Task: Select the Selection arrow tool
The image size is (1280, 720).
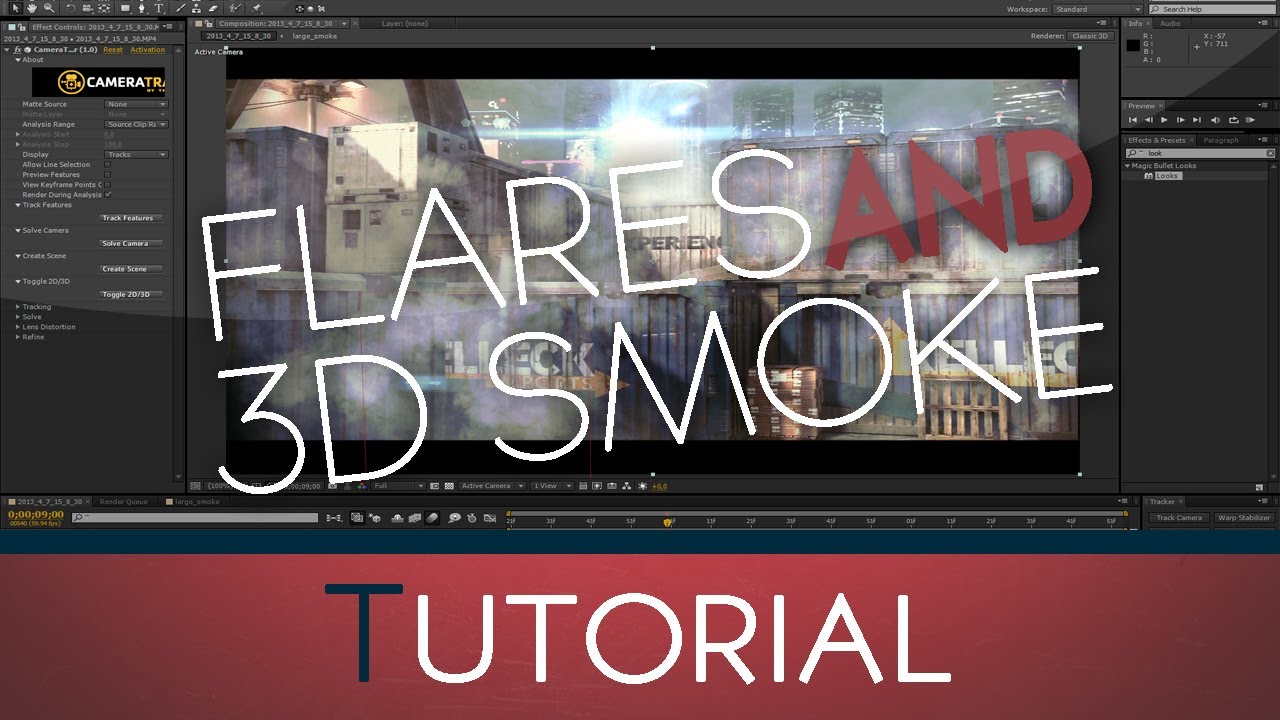Action: pyautogui.click(x=16, y=8)
